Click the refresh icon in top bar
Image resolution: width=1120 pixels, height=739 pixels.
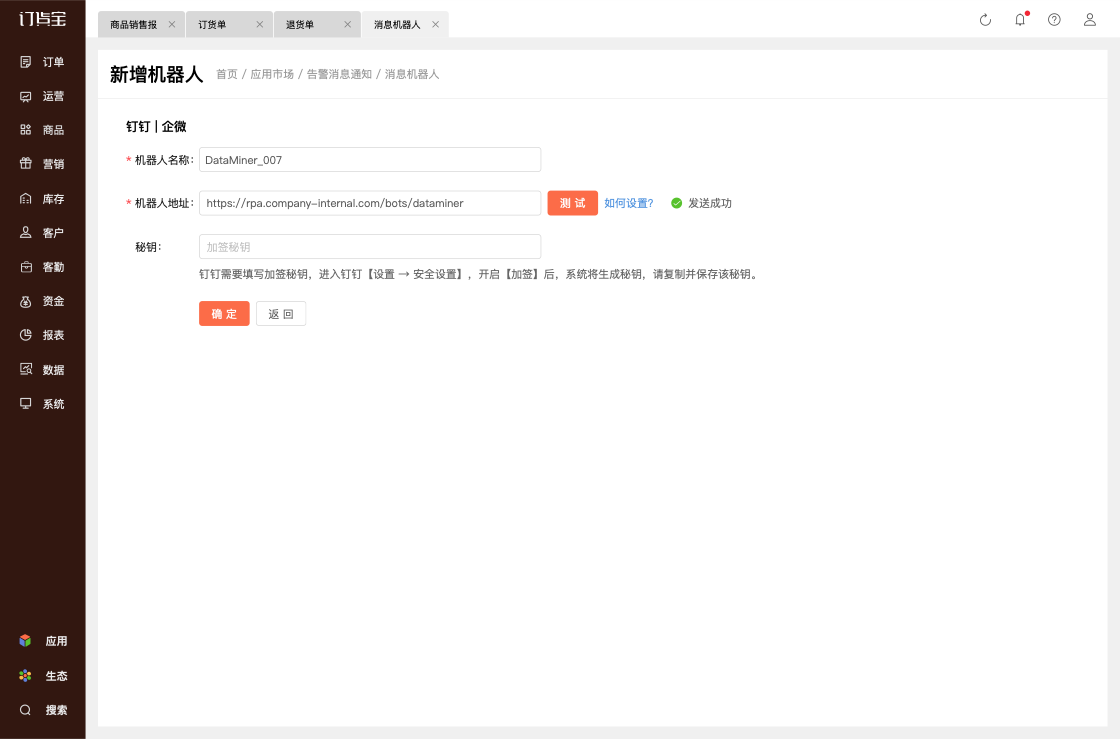pyautogui.click(x=985, y=20)
